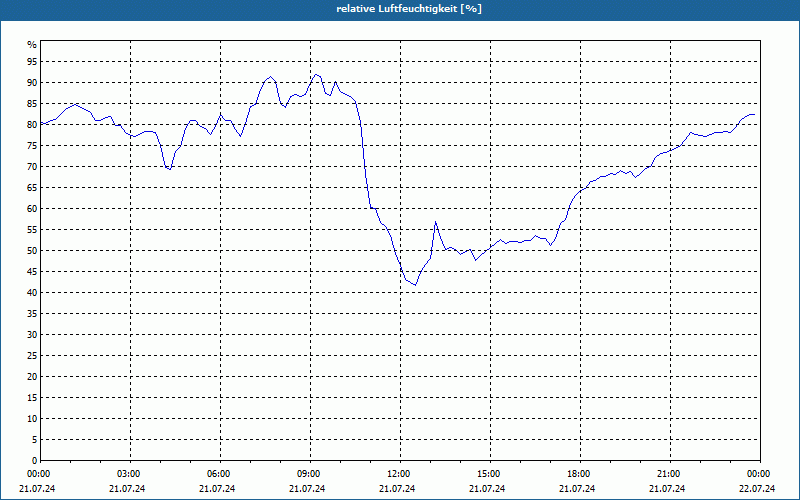The image size is (800, 500).
Task: Pick the 15 y-axis label
Action: (x=32, y=397)
